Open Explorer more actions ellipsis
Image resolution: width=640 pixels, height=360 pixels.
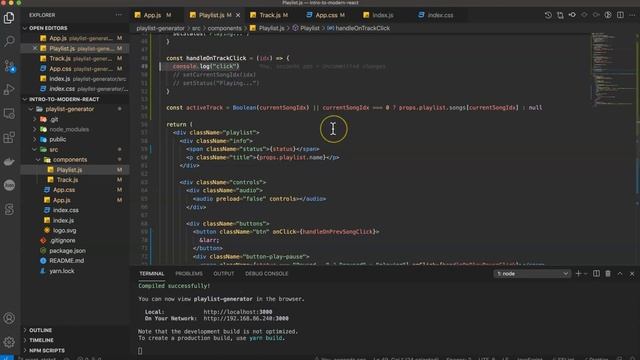click(x=119, y=15)
